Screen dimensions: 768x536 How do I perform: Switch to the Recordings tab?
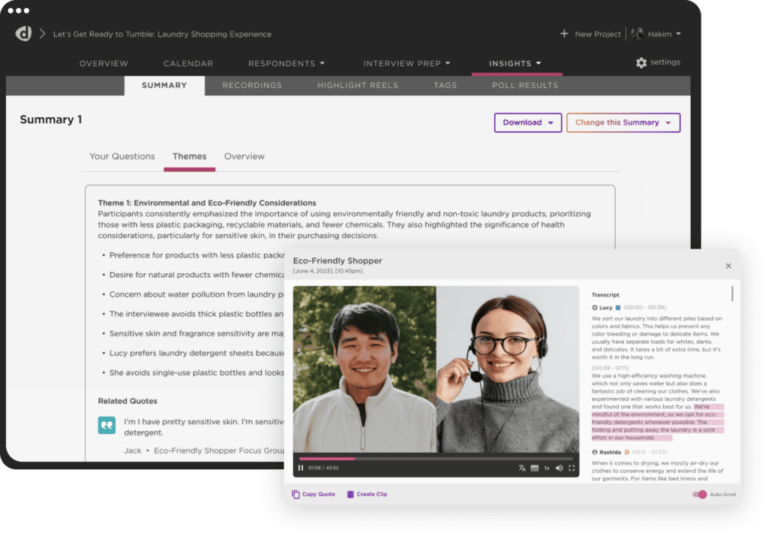[251, 85]
